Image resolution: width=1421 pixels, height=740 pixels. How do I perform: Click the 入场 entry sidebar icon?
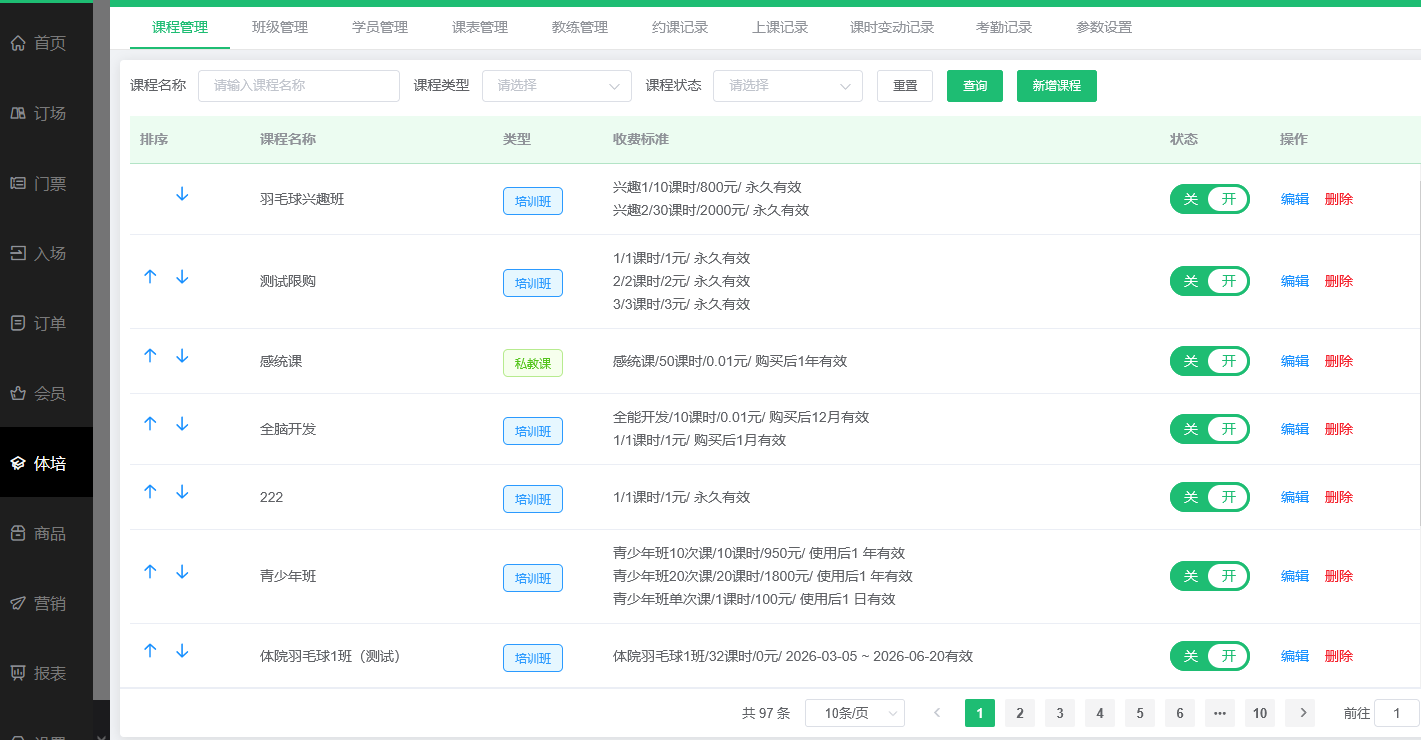coord(46,253)
